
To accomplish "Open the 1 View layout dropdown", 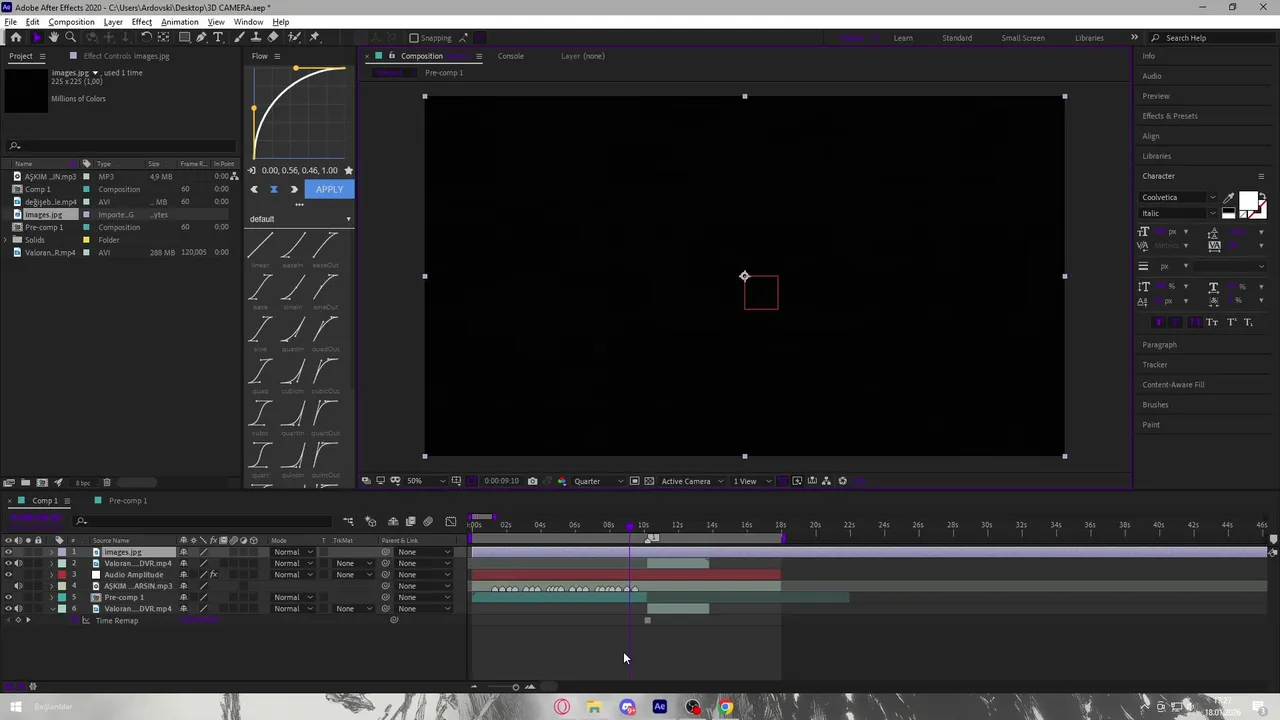I will [752, 481].
